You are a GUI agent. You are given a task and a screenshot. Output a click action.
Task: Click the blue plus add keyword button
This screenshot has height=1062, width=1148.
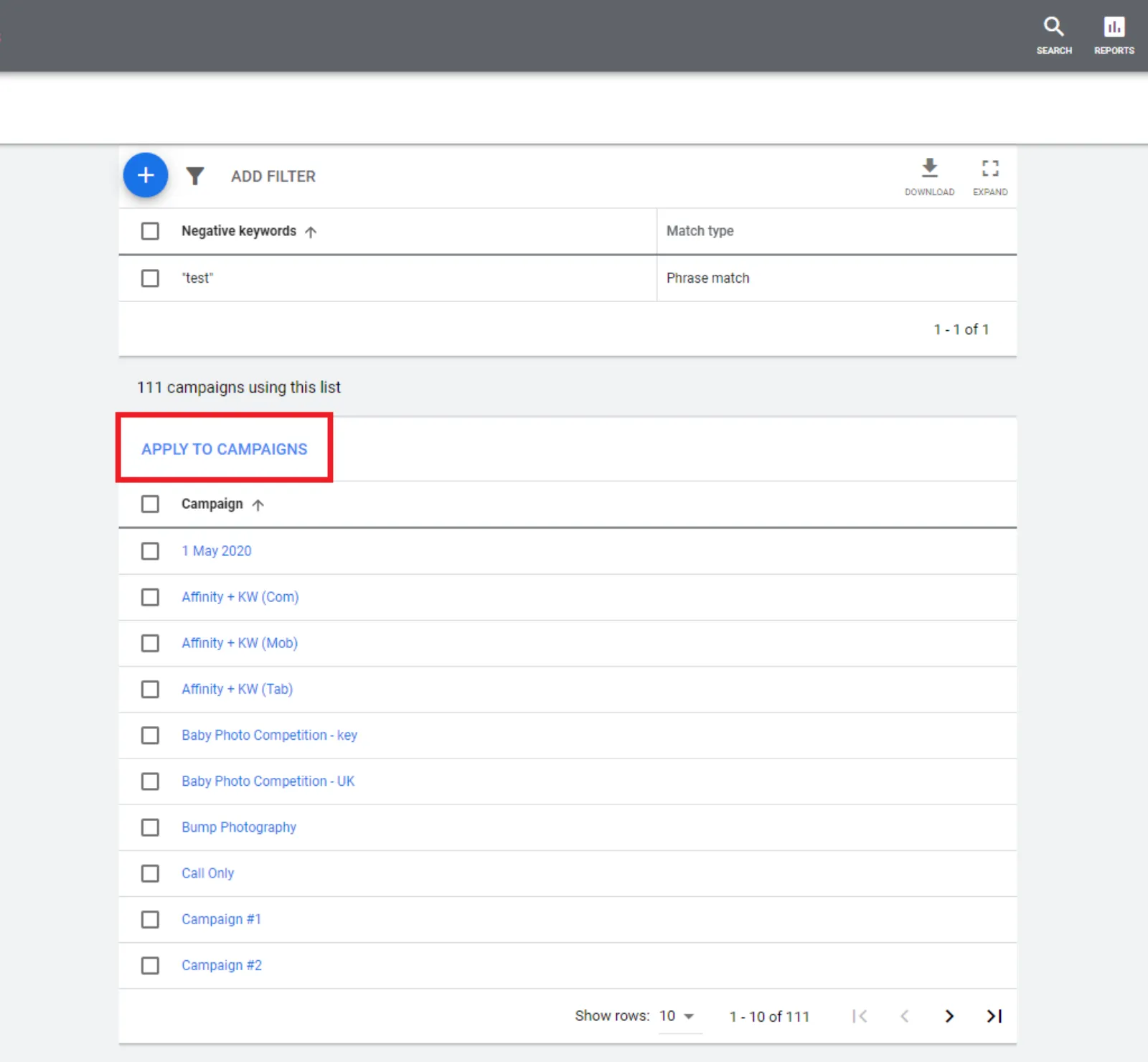tap(146, 175)
